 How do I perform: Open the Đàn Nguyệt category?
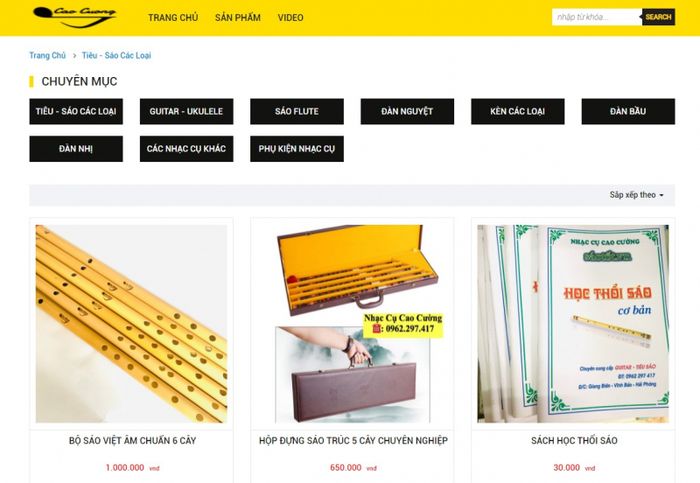point(407,112)
